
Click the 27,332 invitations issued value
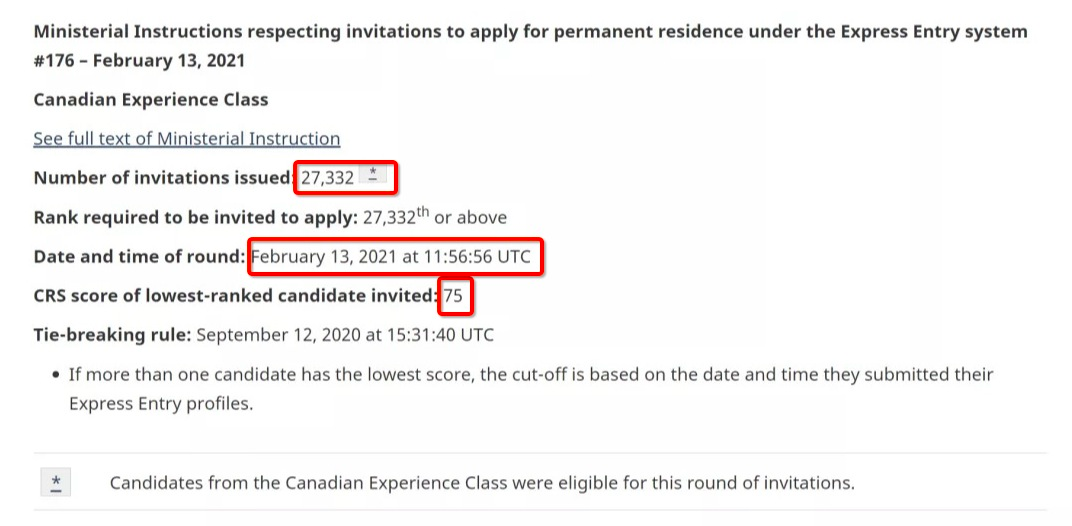click(x=327, y=179)
